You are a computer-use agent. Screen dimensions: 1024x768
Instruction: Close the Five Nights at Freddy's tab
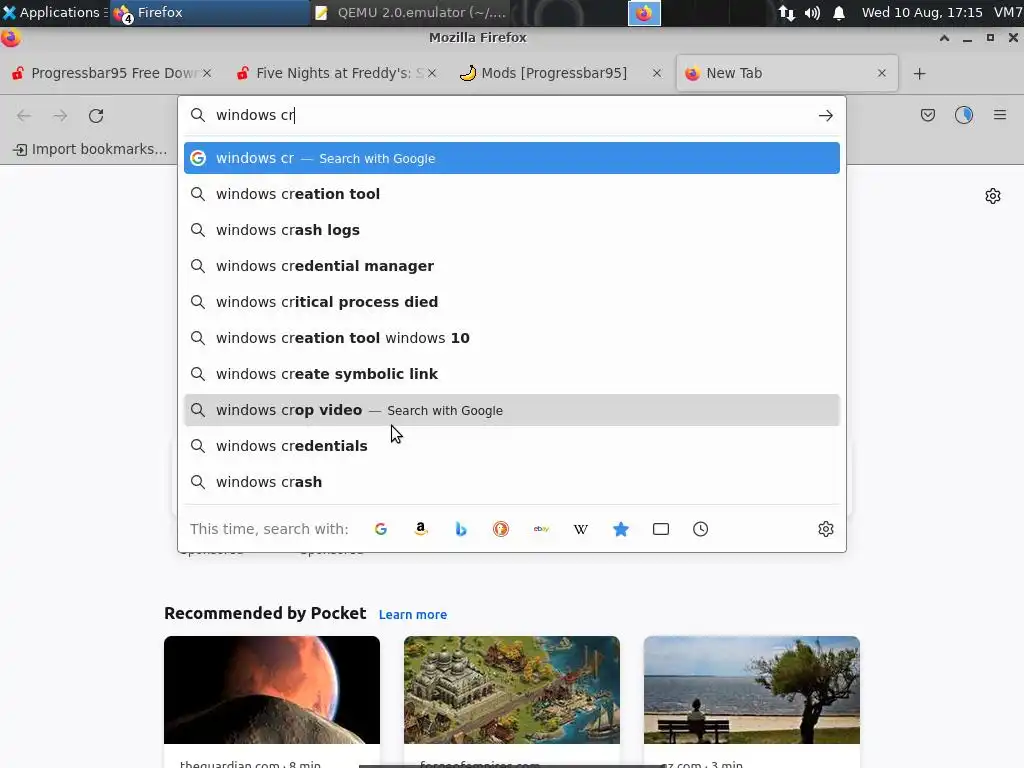coord(432,73)
